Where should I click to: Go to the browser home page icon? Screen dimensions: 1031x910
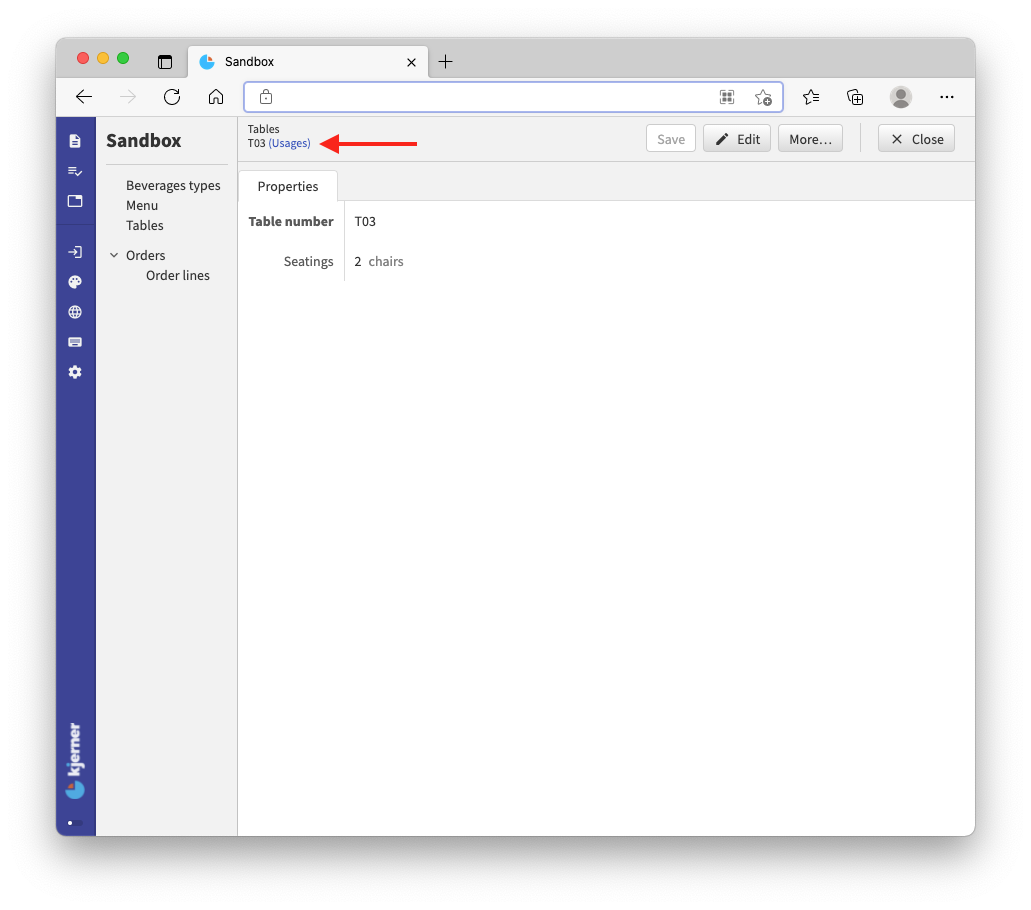click(x=216, y=97)
